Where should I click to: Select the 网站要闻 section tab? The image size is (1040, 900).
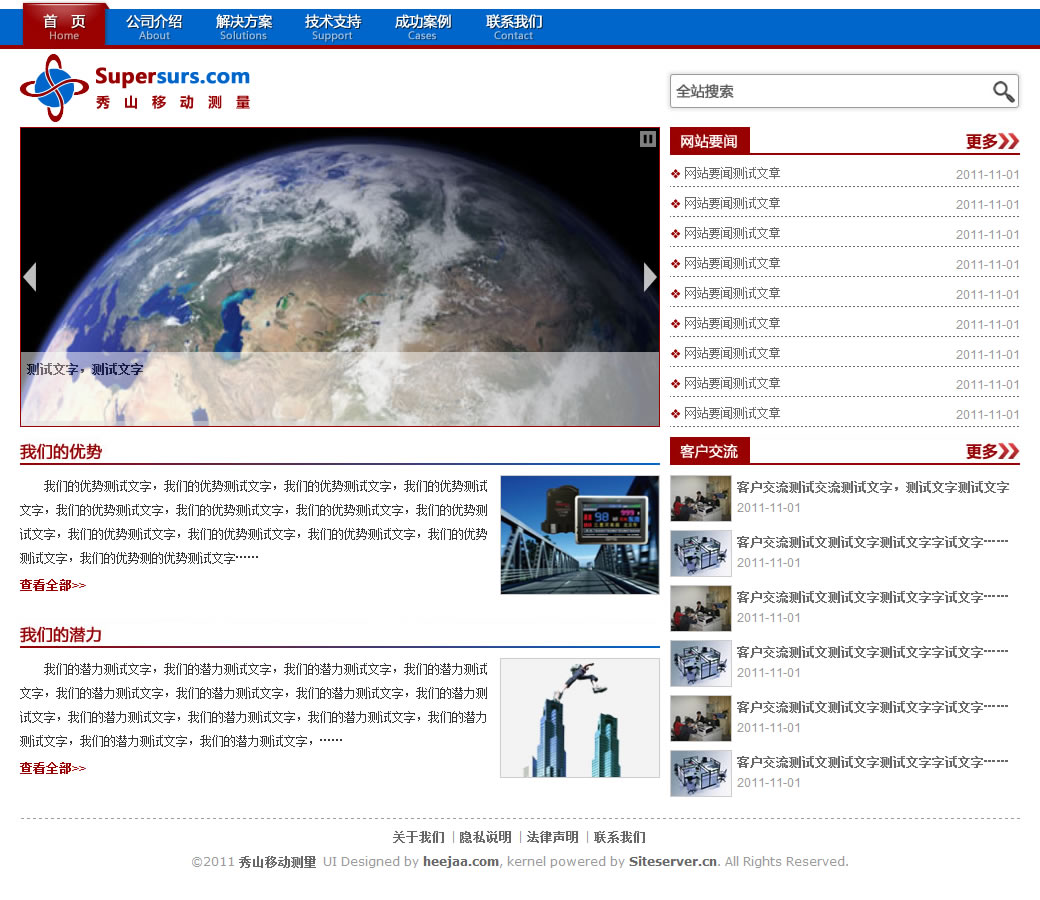tap(709, 141)
